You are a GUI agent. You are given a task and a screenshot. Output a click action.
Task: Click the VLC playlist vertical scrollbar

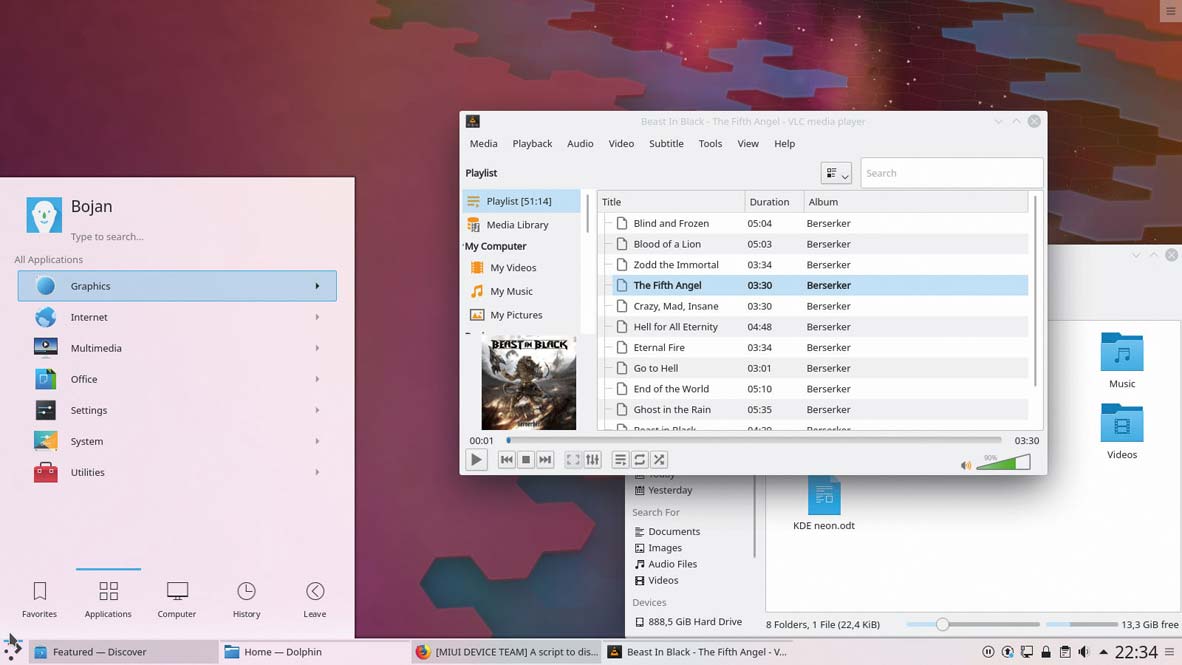click(x=1036, y=291)
